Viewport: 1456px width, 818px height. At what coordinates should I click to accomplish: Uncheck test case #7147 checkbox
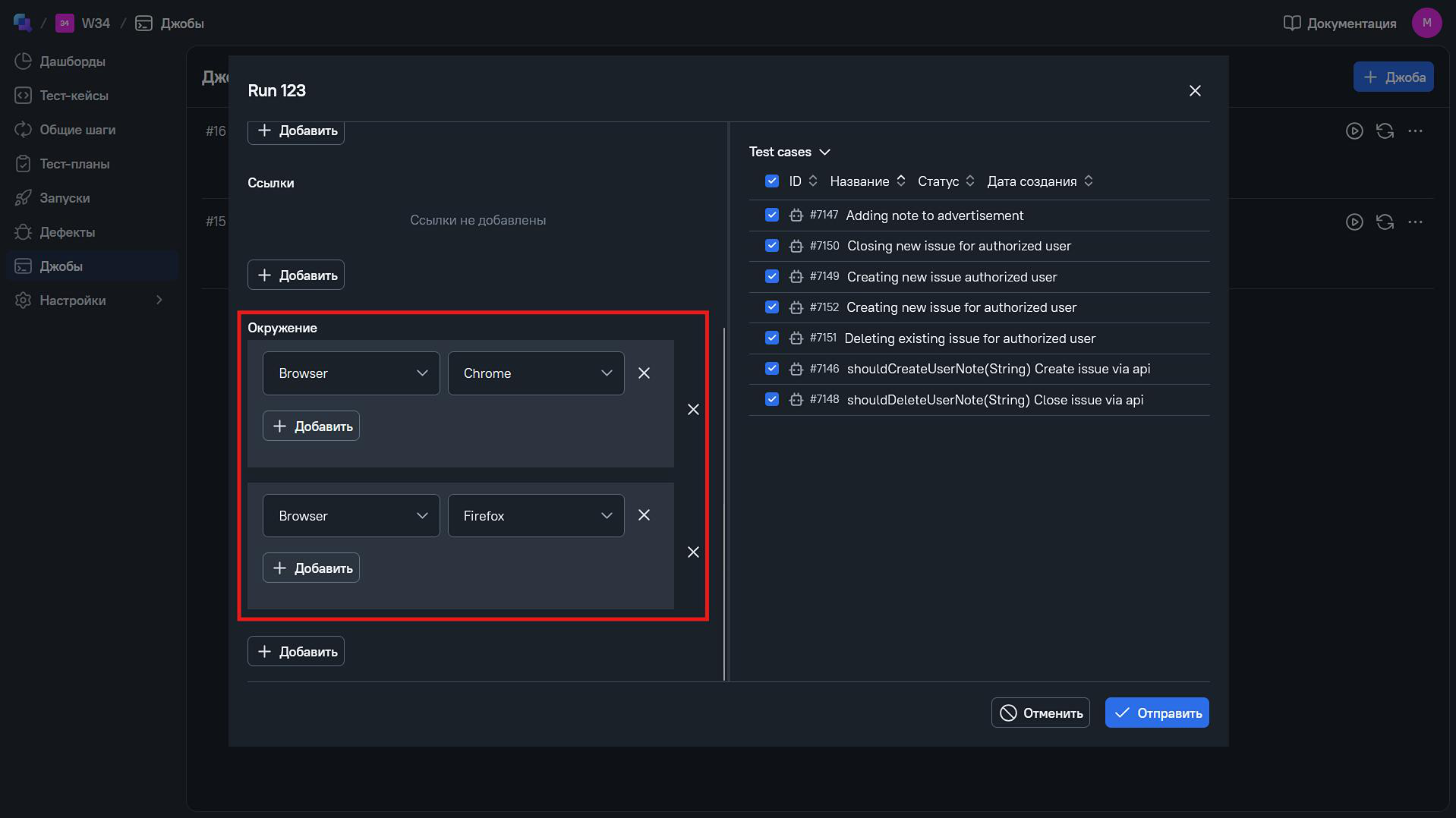[772, 215]
